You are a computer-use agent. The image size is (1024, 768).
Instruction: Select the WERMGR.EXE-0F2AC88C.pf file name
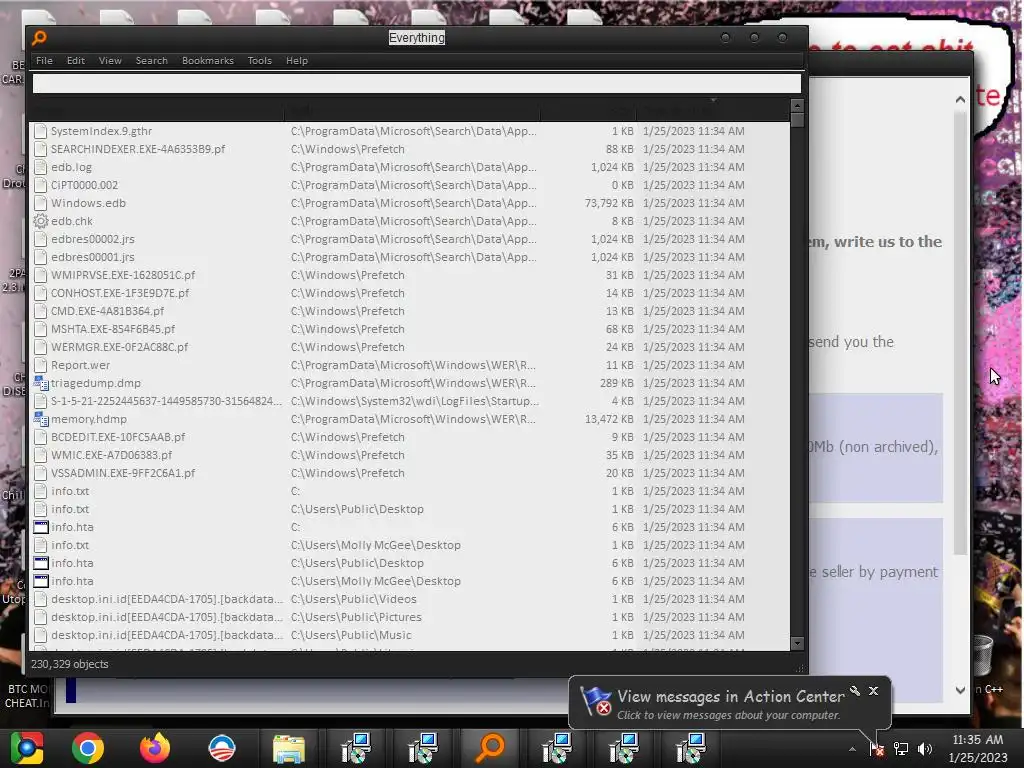[x=120, y=347]
